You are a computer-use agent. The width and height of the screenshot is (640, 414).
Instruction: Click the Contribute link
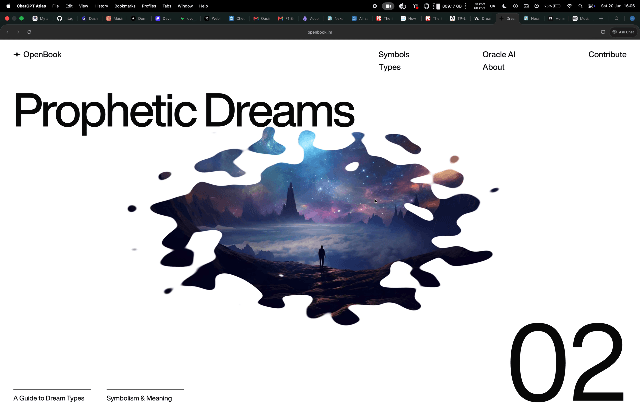tap(607, 54)
